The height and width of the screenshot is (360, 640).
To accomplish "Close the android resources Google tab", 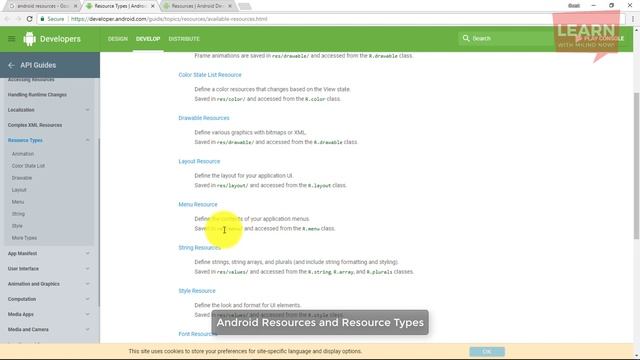I will [x=76, y=6].
